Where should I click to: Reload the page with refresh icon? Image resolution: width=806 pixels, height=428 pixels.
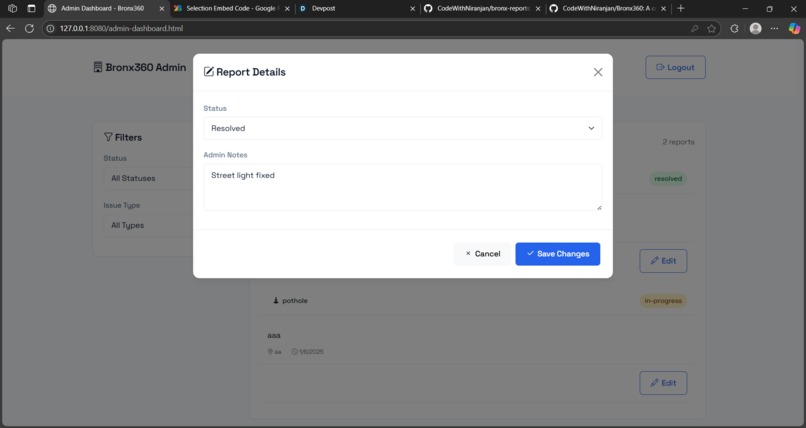coord(29,28)
